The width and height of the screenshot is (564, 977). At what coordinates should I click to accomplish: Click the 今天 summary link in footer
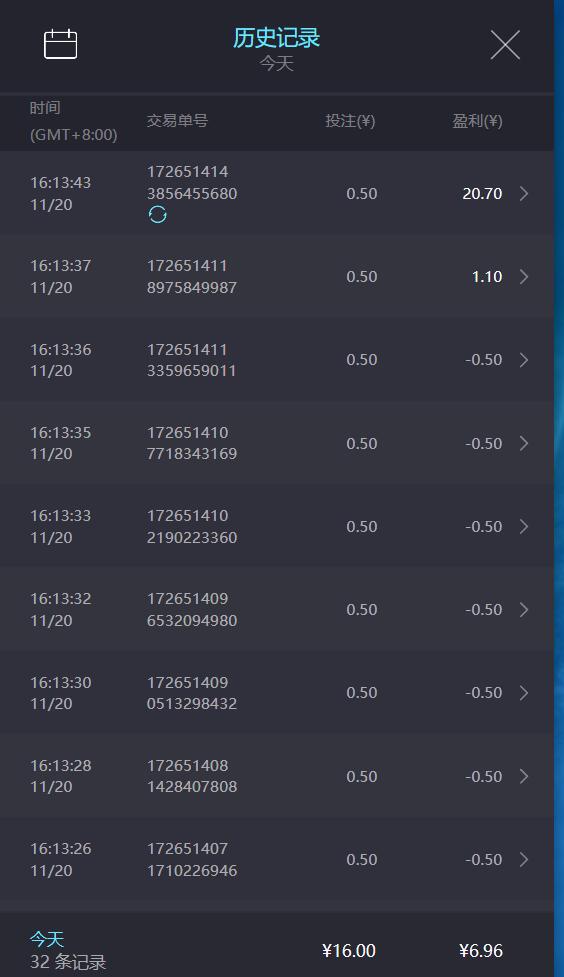pos(47,938)
